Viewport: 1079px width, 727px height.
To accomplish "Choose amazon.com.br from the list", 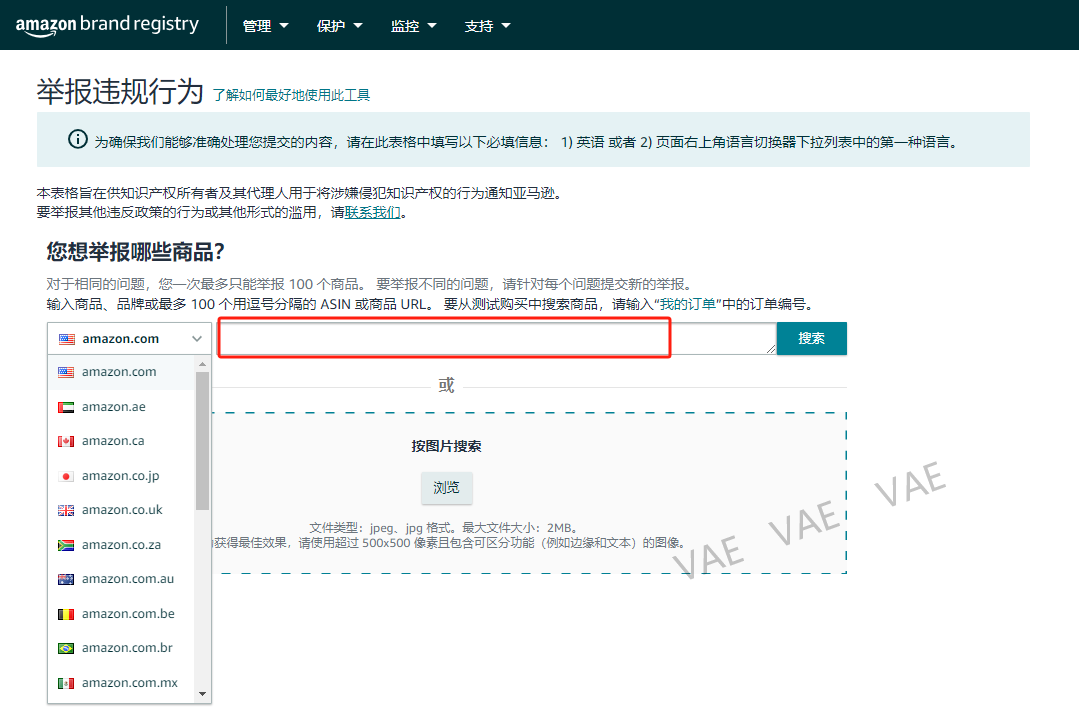I will pos(121,648).
